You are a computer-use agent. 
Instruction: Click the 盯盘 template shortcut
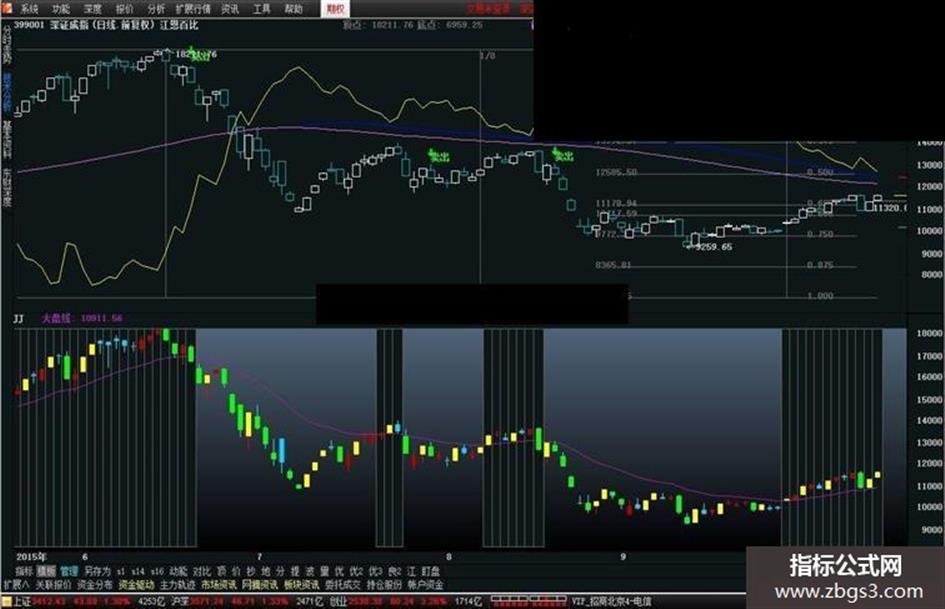[x=431, y=570]
